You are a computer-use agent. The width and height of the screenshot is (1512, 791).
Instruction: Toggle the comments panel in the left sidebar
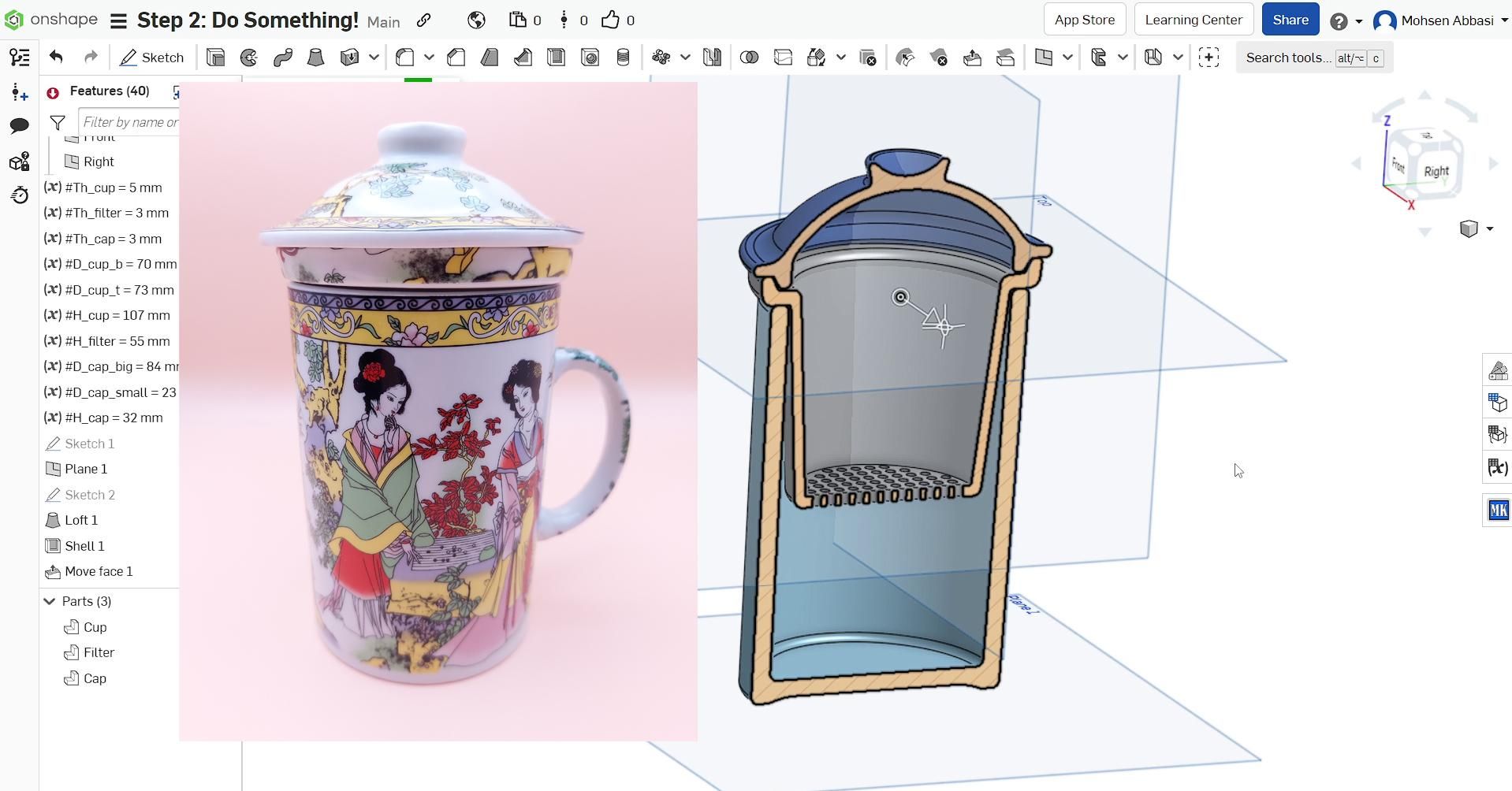[x=19, y=125]
